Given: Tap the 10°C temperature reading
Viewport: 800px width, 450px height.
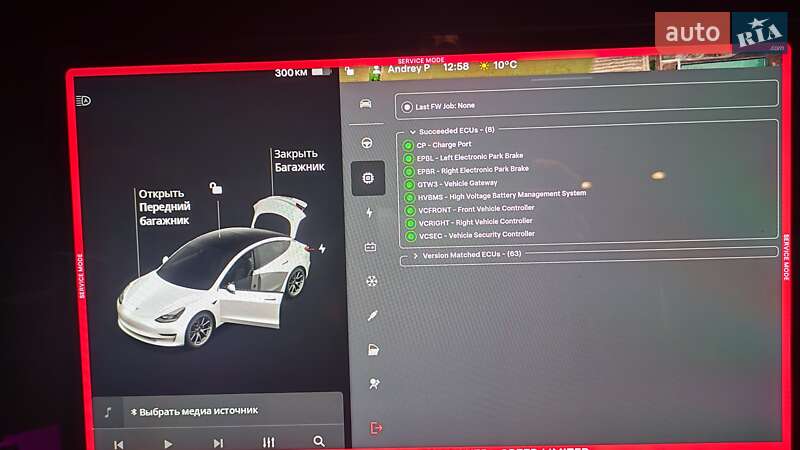Looking at the screenshot, I should click(x=505, y=65).
